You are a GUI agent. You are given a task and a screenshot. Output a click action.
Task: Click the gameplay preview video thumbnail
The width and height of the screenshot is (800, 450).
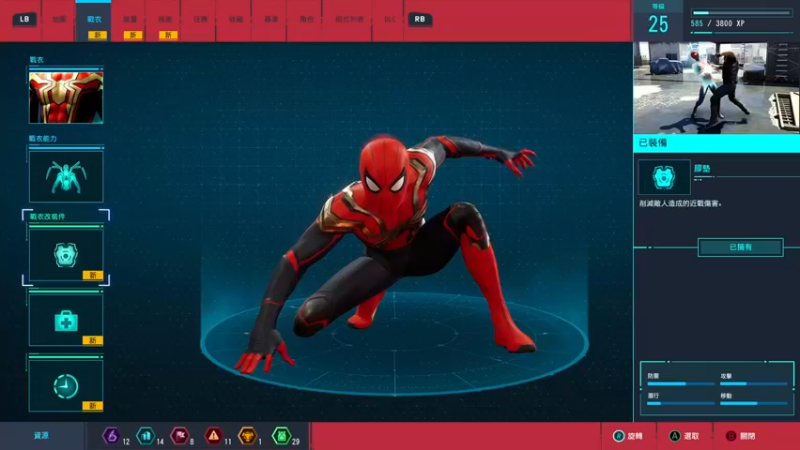pyautogui.click(x=716, y=88)
